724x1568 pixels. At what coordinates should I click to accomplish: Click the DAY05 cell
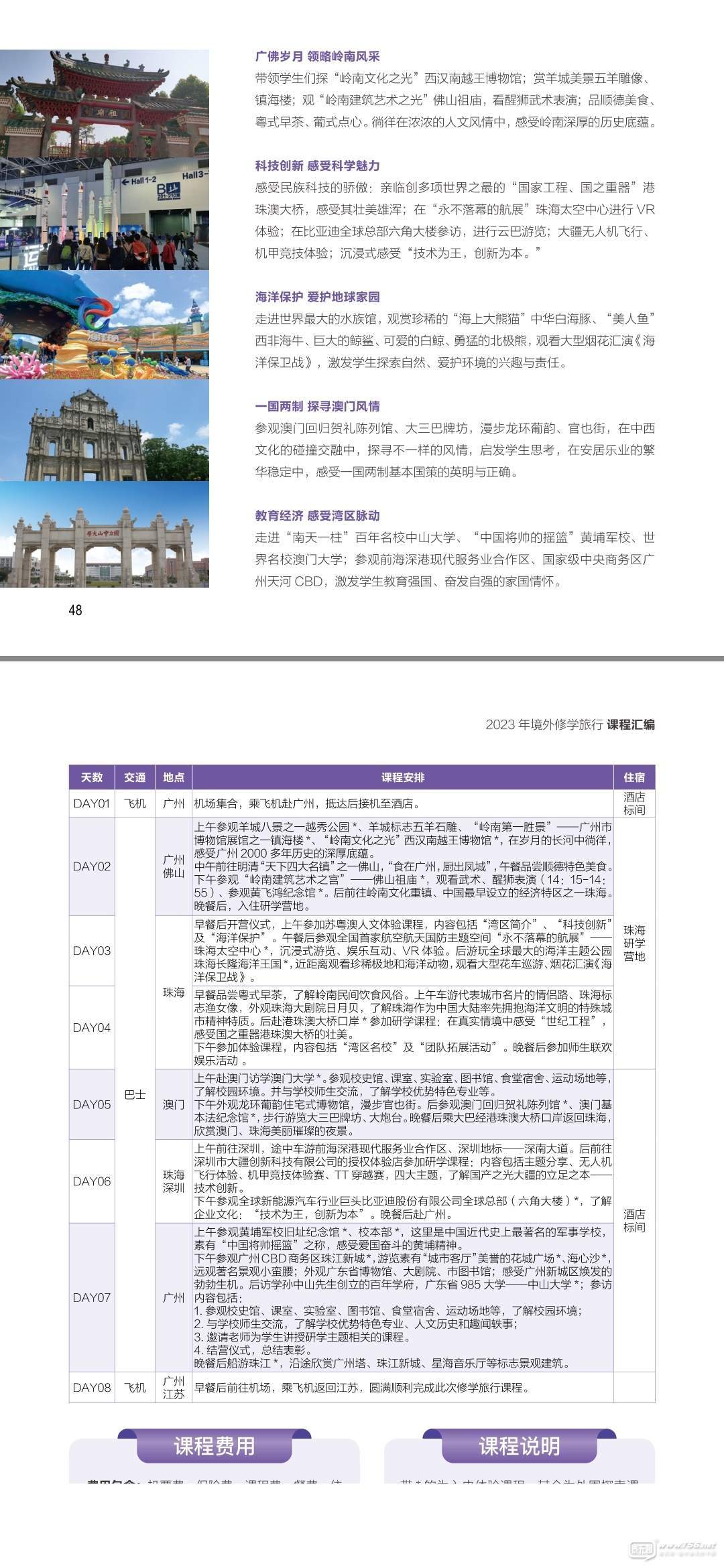coord(92,1104)
